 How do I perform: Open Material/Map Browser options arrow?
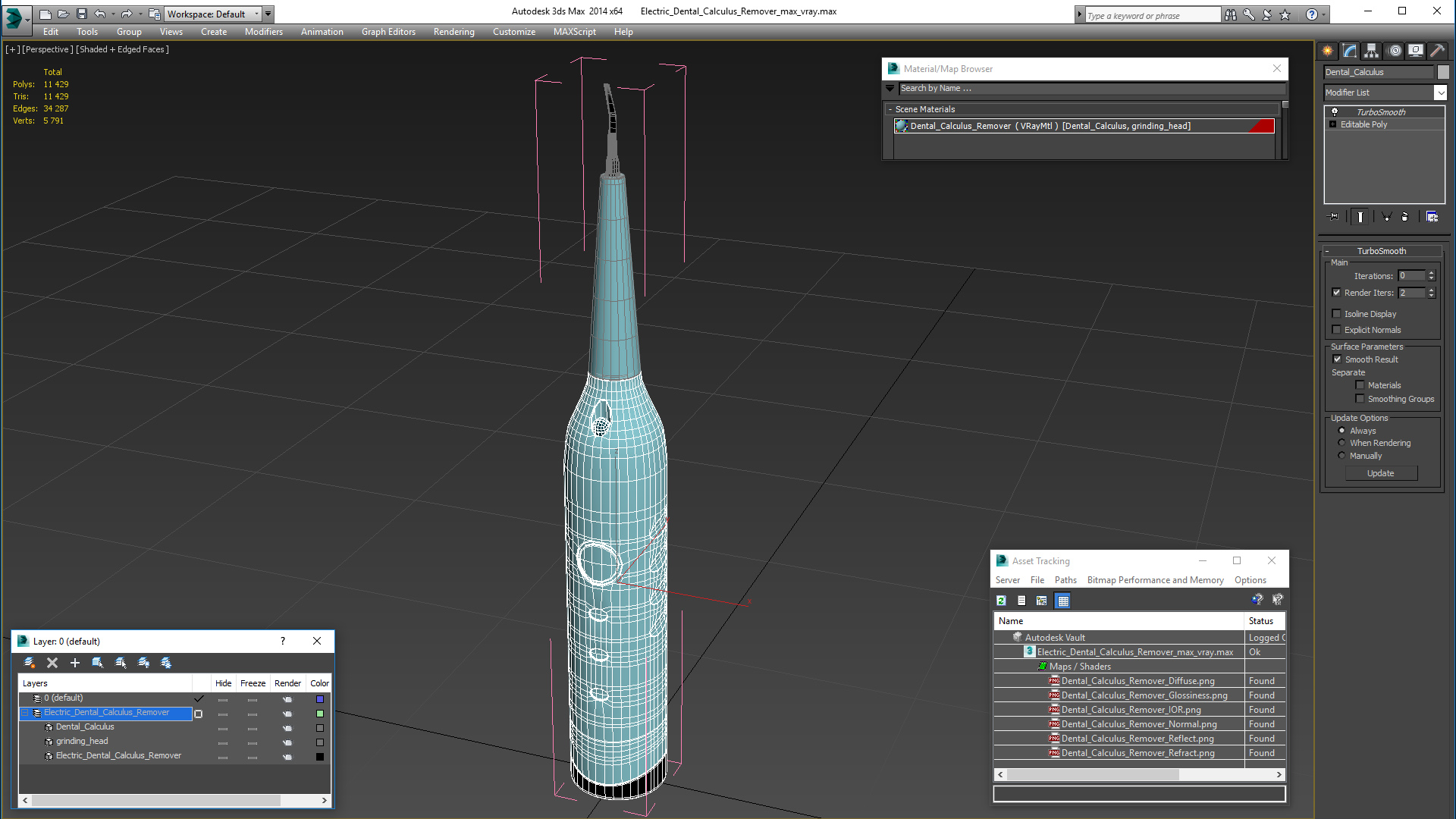pyautogui.click(x=890, y=89)
